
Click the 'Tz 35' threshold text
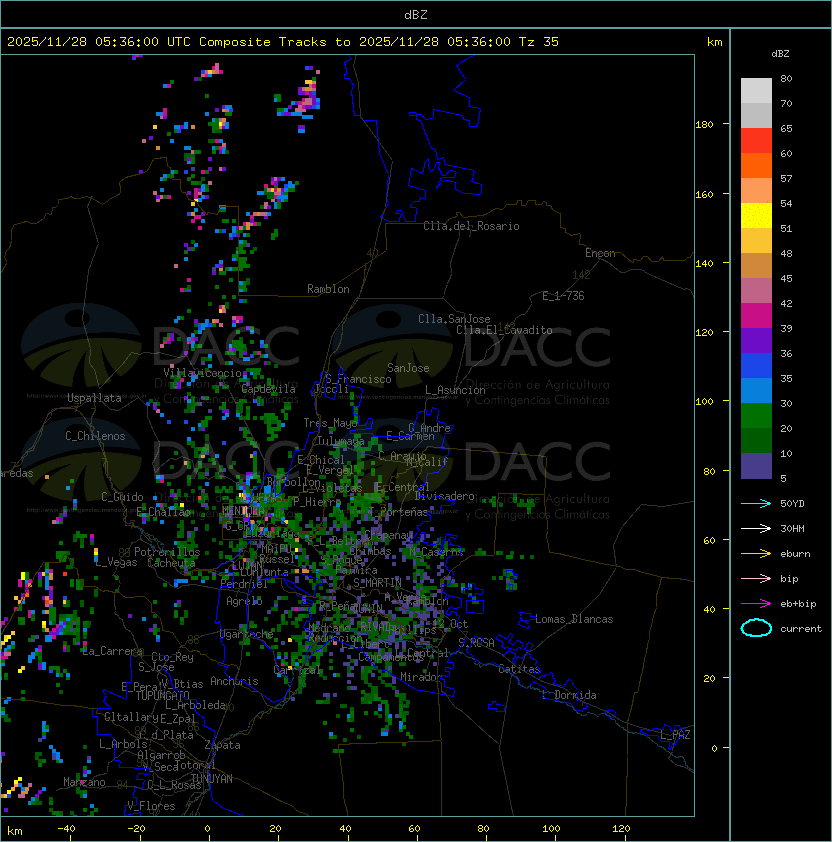pos(539,42)
